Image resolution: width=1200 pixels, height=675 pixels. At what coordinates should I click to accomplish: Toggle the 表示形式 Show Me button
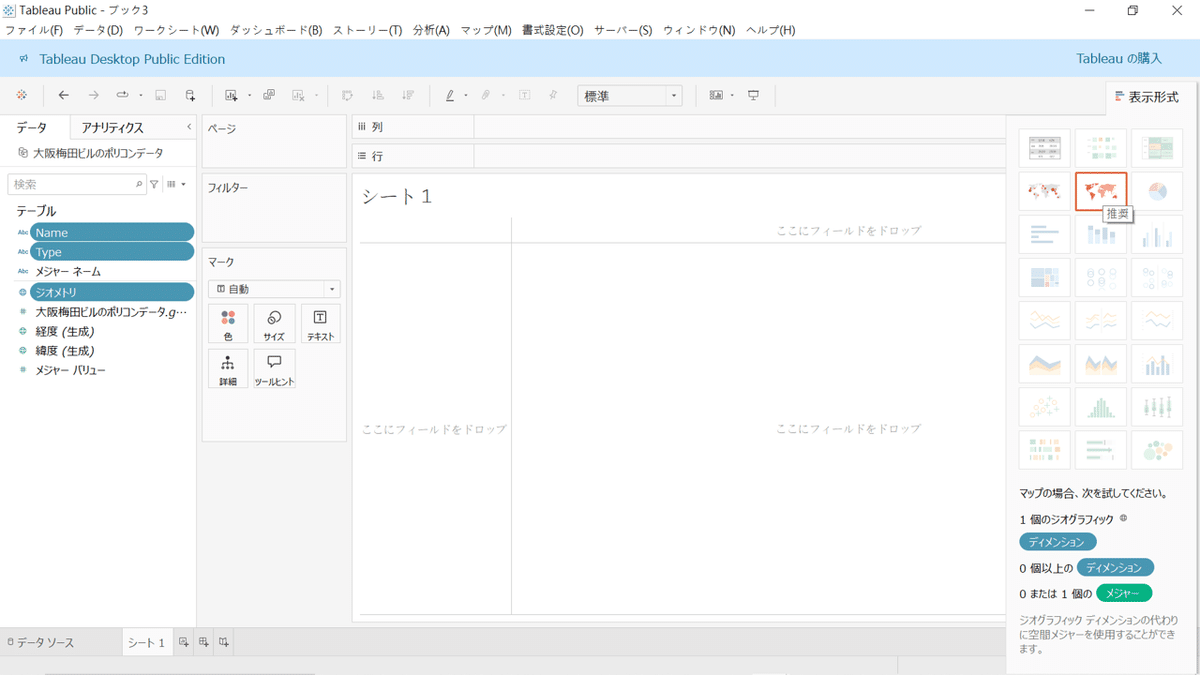(x=1145, y=97)
